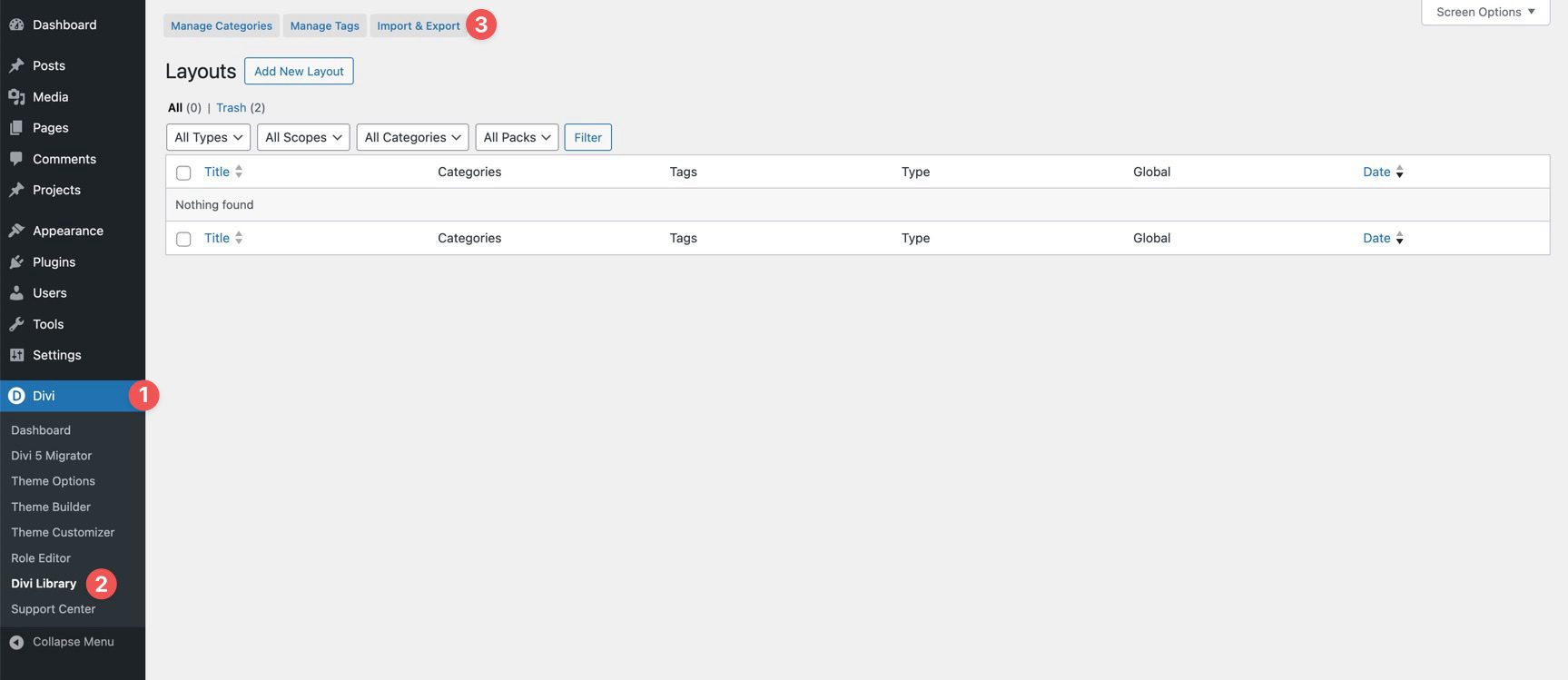Click the Plugins plug icon
The image size is (1568, 680).
[16, 261]
